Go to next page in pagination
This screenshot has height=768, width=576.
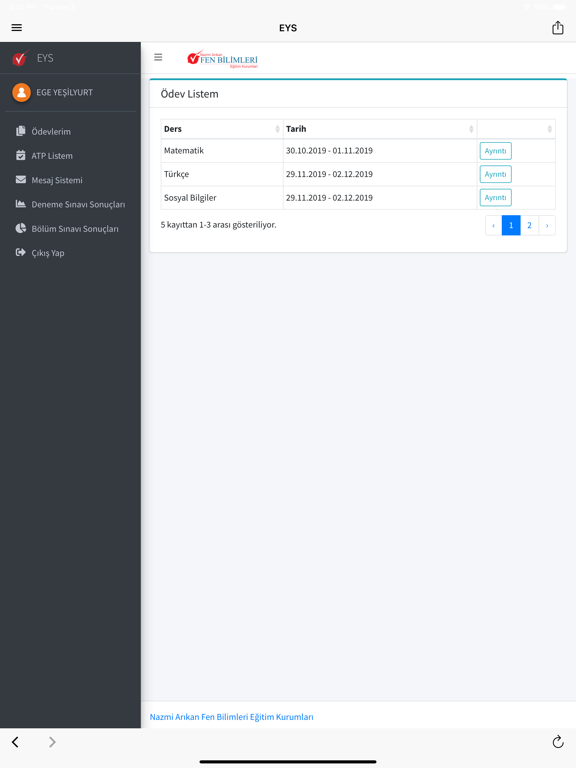point(547,225)
